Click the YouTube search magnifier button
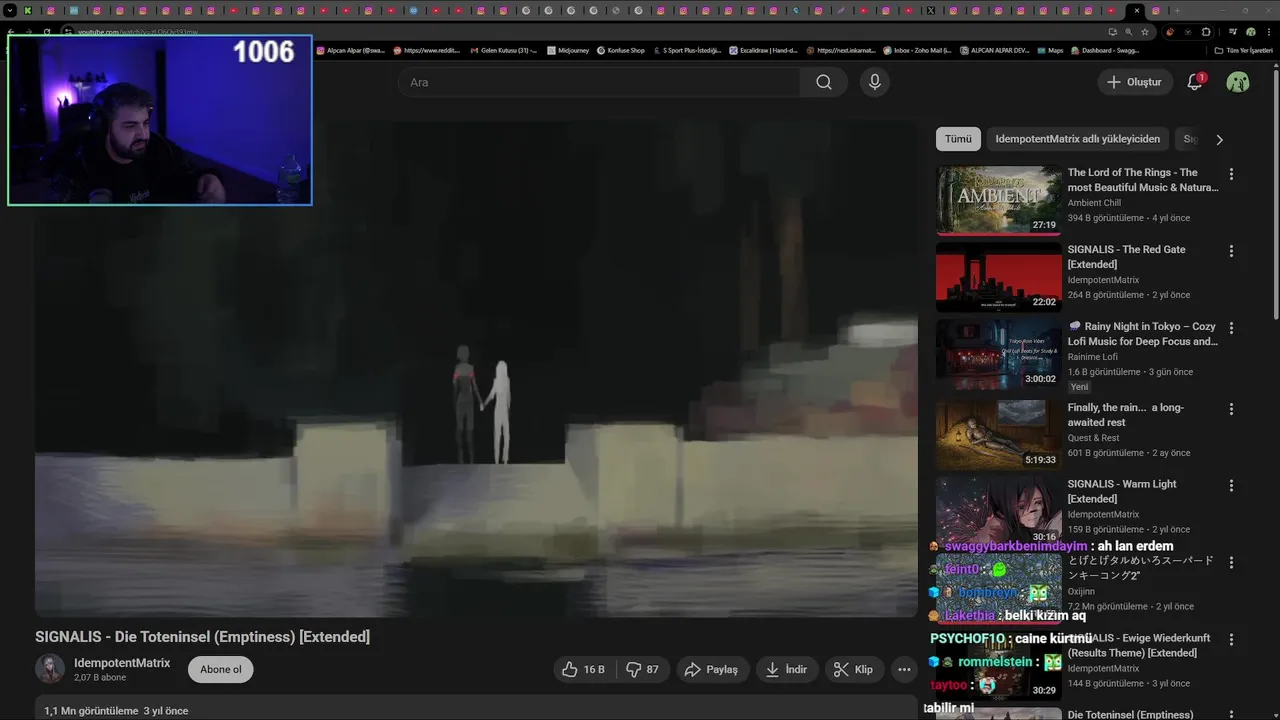 coord(823,82)
